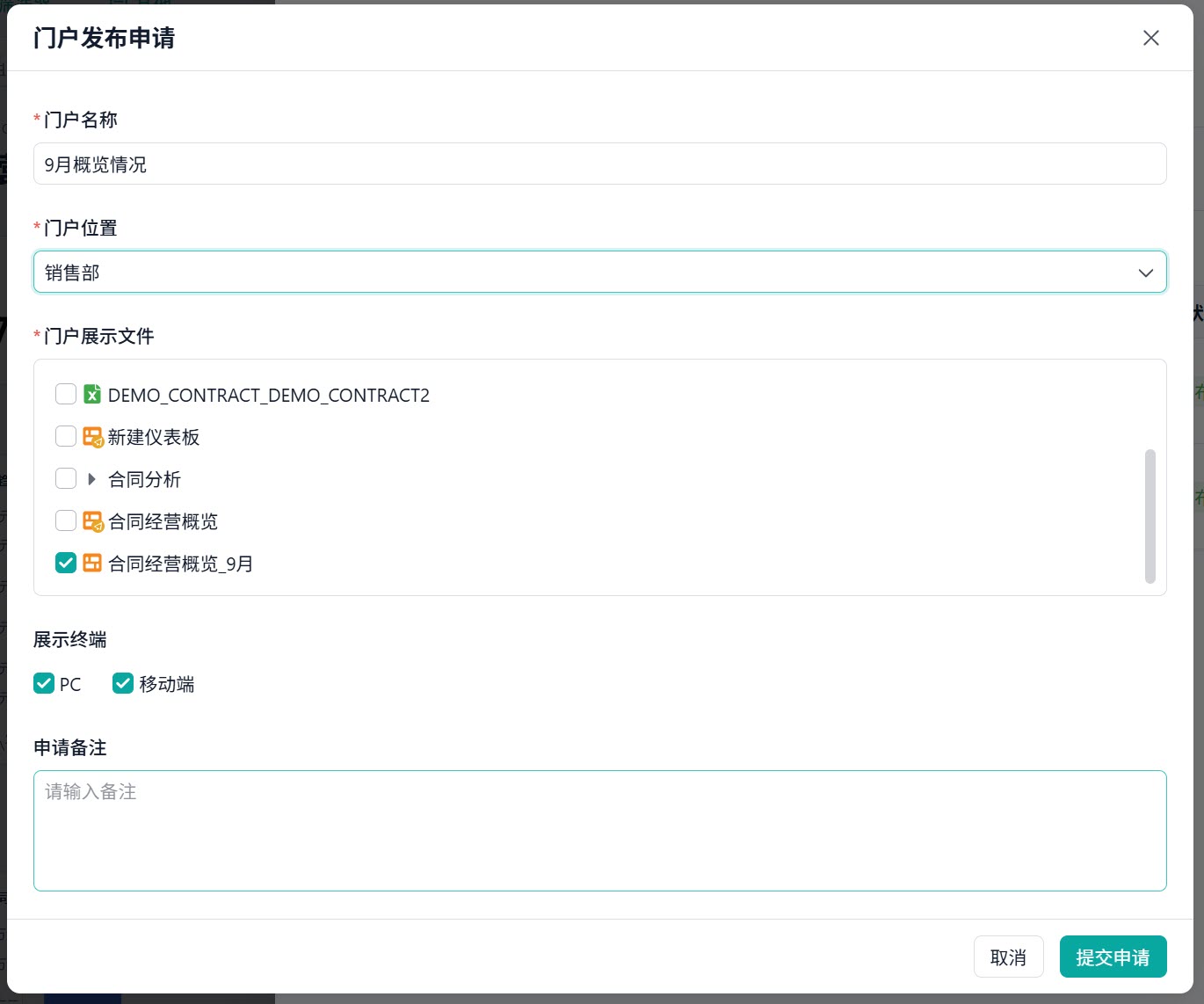Click the PC label text

(x=70, y=684)
